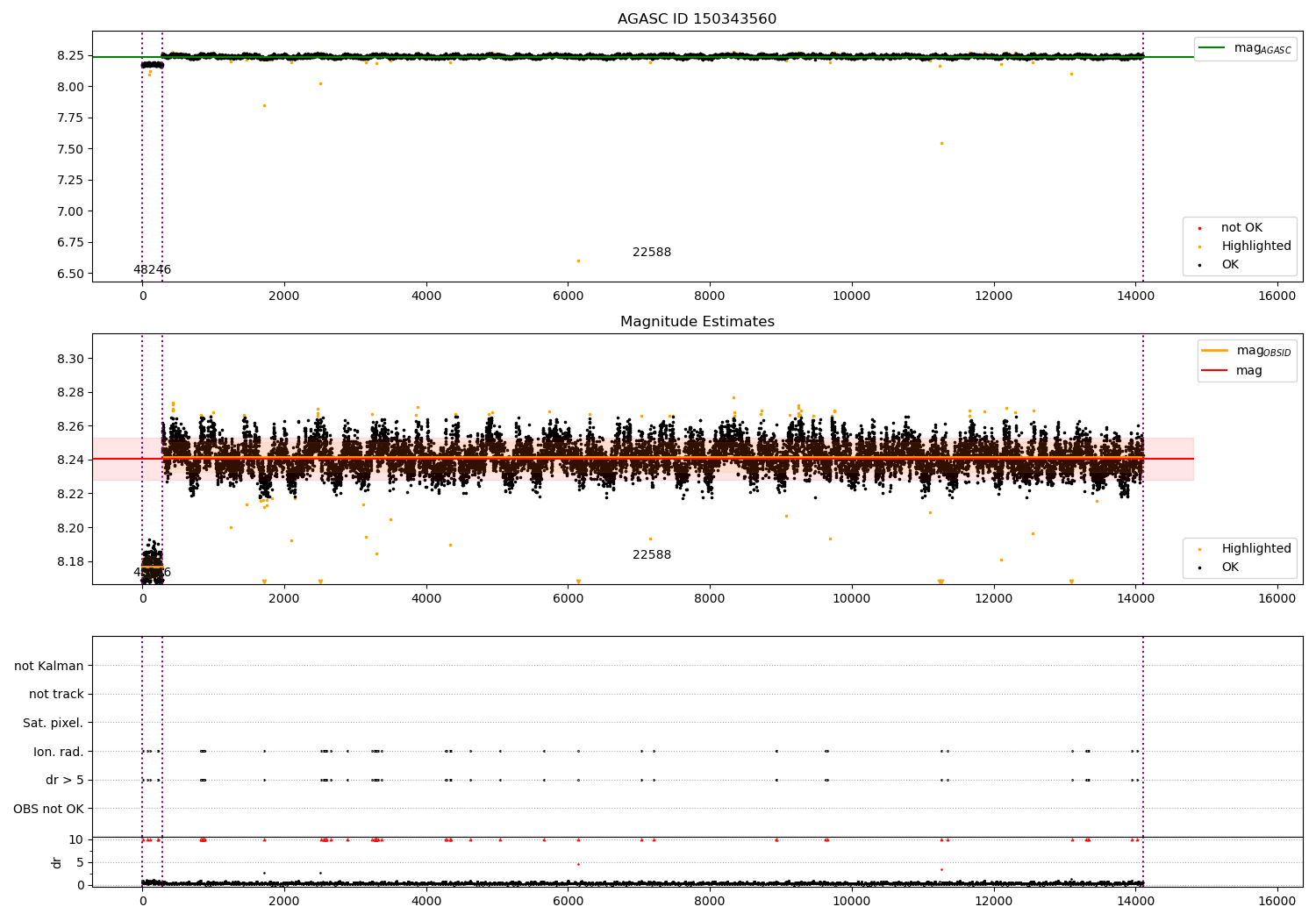Click the '8.24' y-axis tick label
The height and width of the screenshot is (921, 1316).
click(70, 460)
